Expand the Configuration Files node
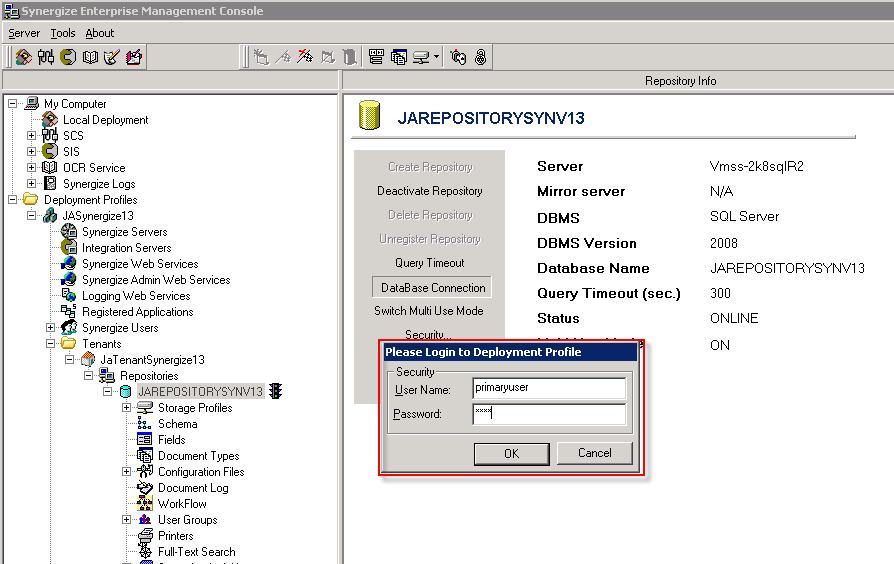The height and width of the screenshot is (564, 894). (127, 472)
